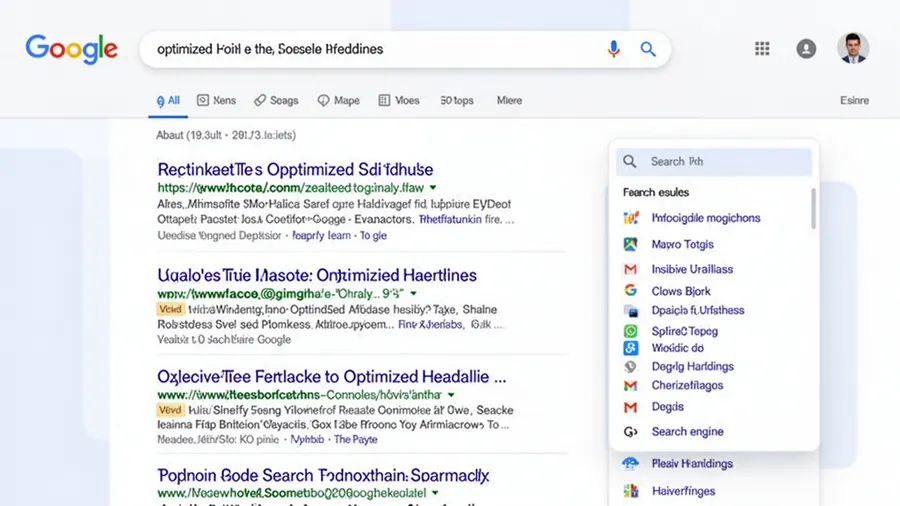This screenshot has width=900, height=506.
Task: Click the Maps icon beside 'Mavro Totgis'
Action: click(x=631, y=244)
